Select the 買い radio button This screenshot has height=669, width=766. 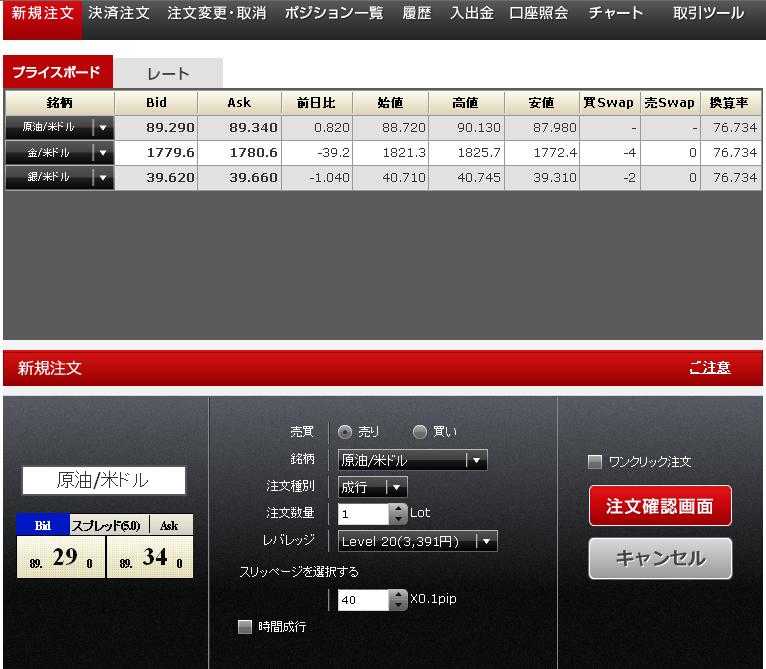click(420, 432)
